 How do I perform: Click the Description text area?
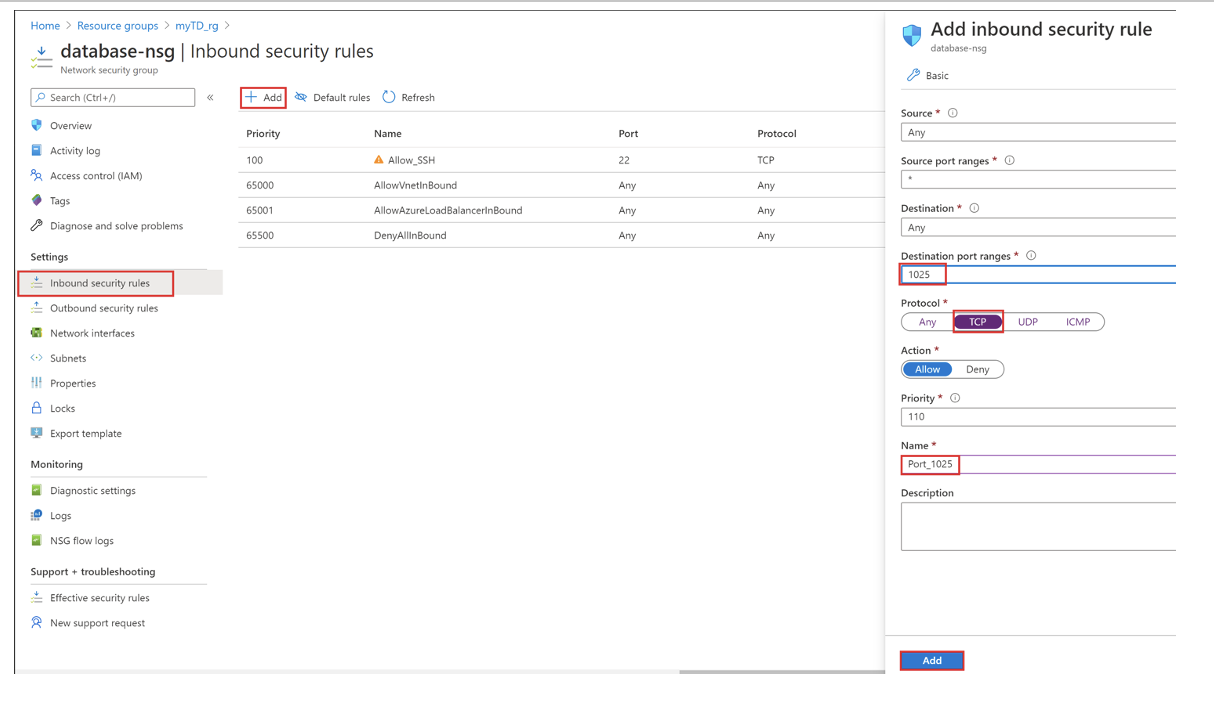pyautogui.click(x=1038, y=526)
